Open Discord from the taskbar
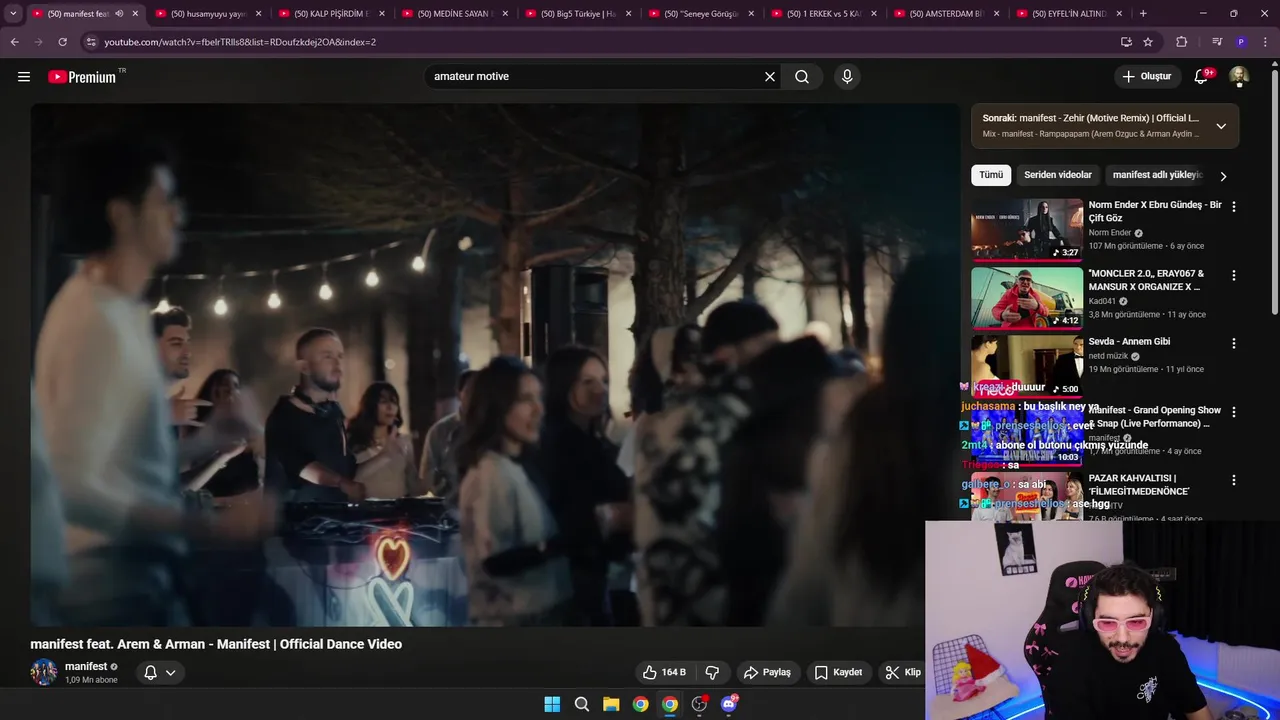The height and width of the screenshot is (720, 1280). click(x=729, y=704)
